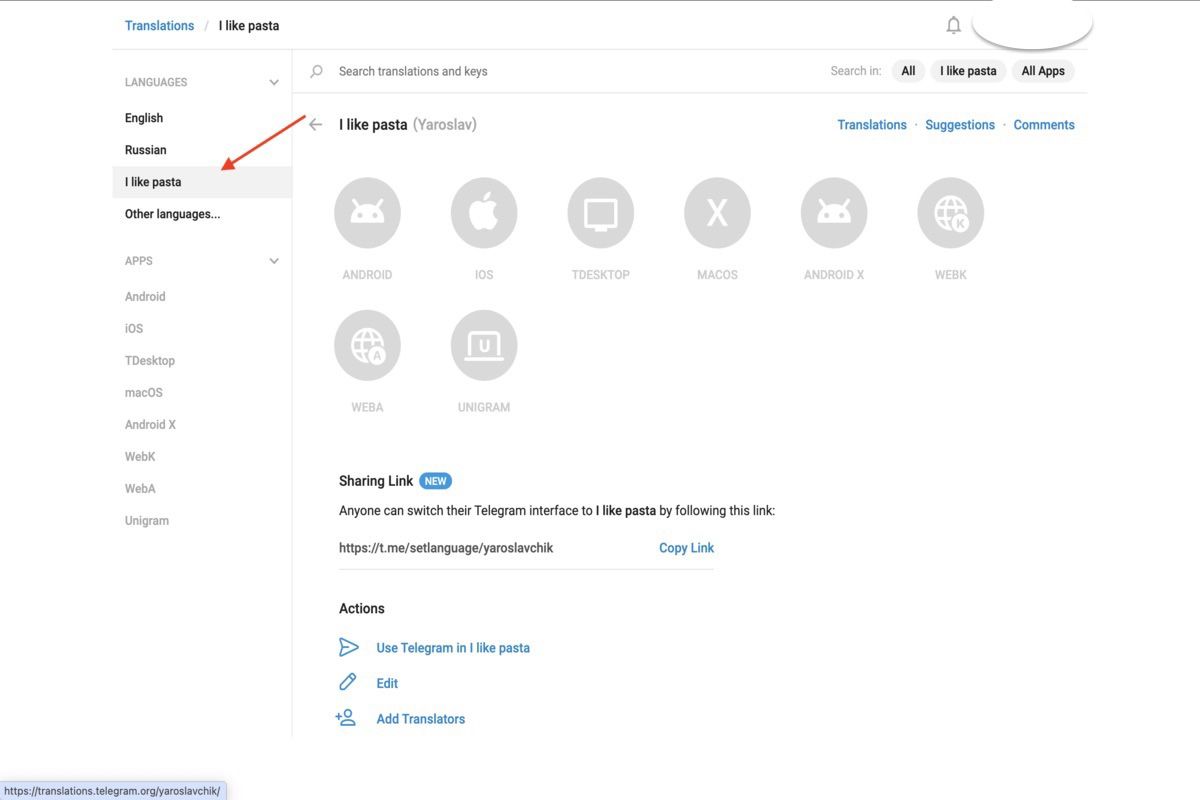
Task: Open the Android platform icon
Action: pos(367,213)
